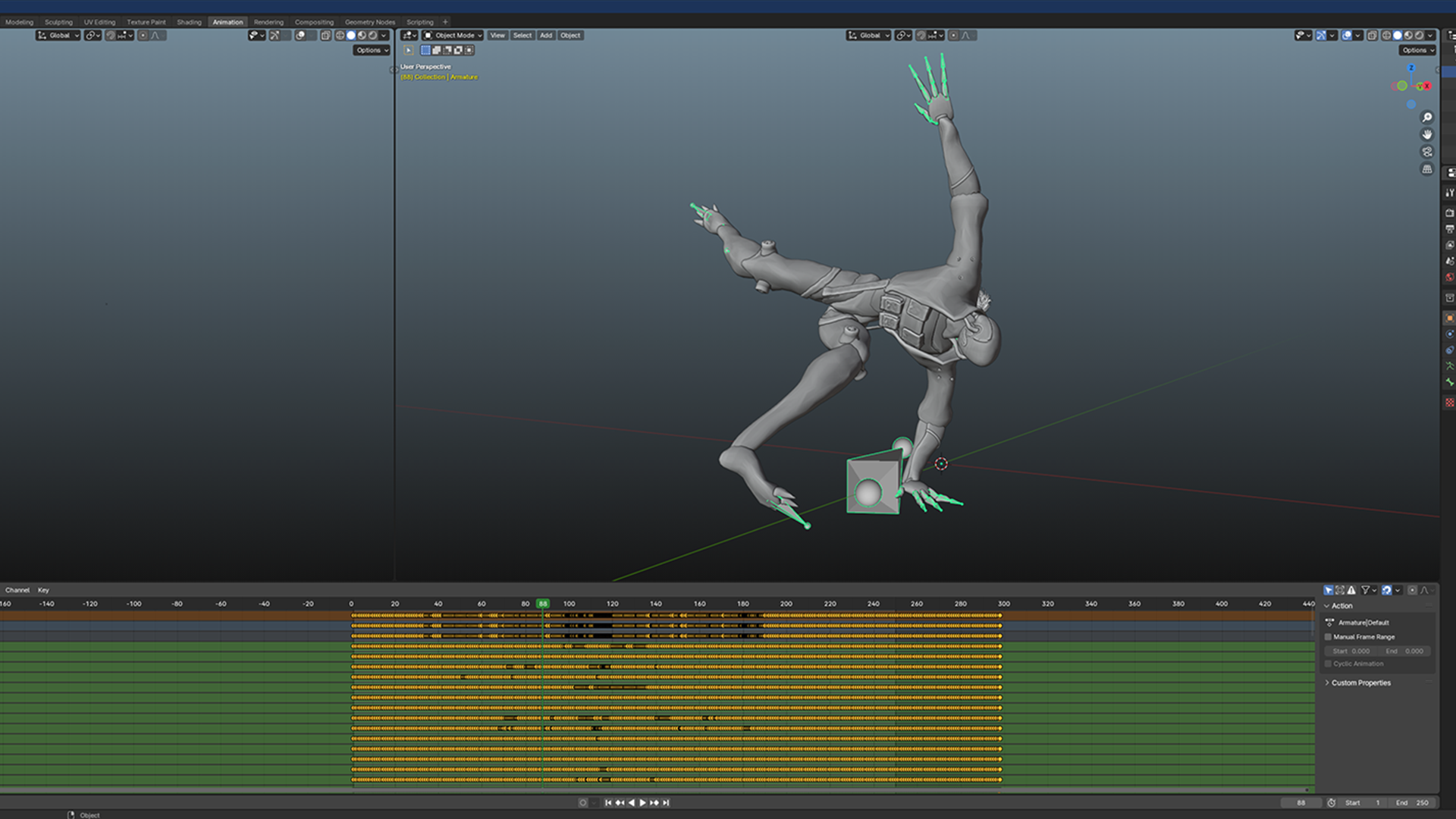Screen dimensions: 1456x819
Task: Toggle proportional editing in dopesheet header
Action: [x=1412, y=590]
